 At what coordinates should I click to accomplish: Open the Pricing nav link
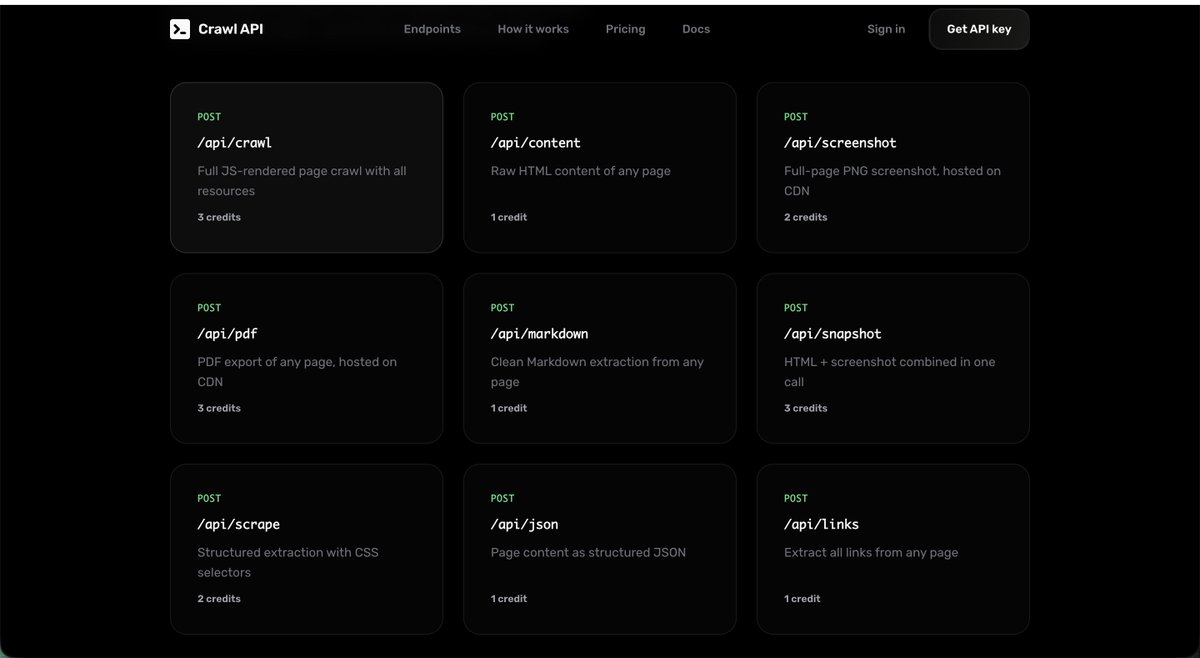pos(625,29)
